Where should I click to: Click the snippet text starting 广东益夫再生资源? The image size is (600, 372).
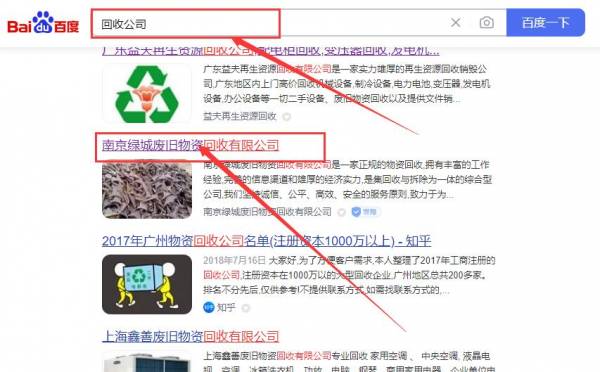point(347,84)
